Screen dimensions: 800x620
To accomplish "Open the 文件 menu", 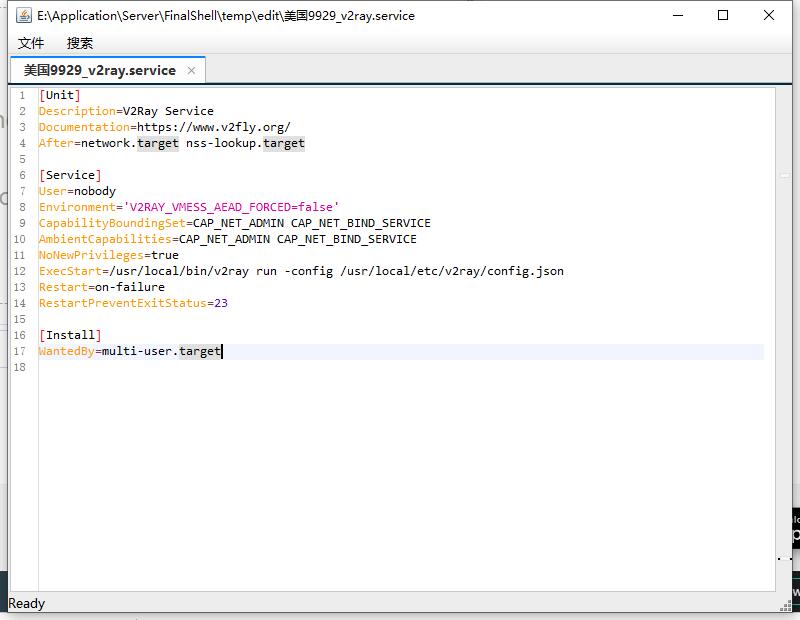I will click(31, 43).
